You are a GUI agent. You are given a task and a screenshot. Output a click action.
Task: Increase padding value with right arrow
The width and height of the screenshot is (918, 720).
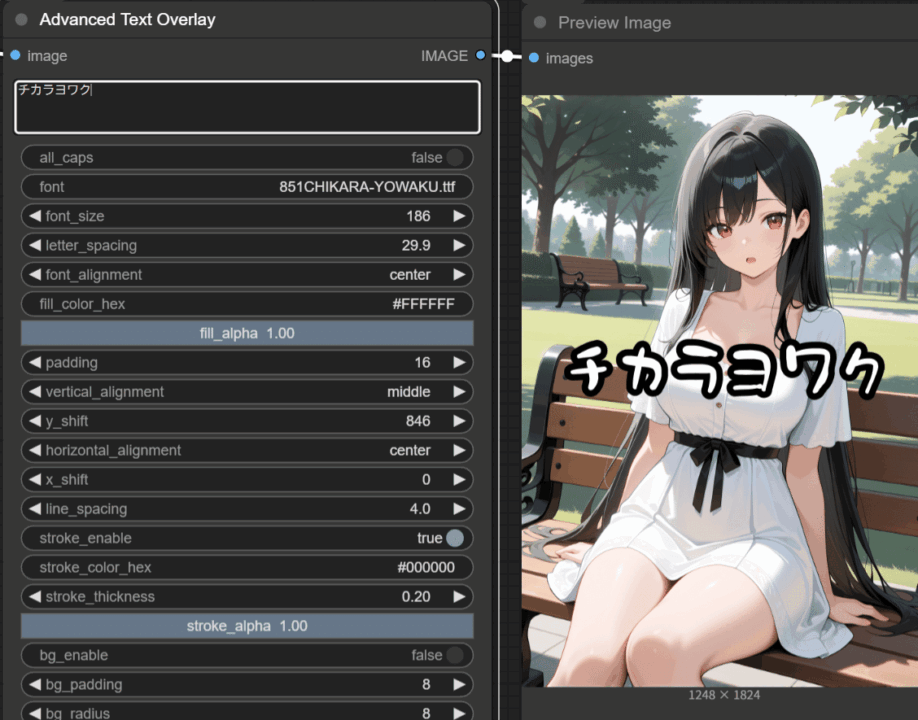(460, 362)
